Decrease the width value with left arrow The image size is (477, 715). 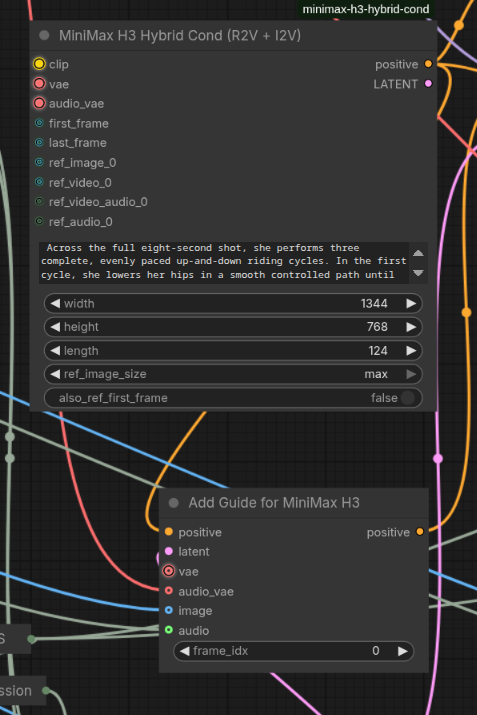55,303
